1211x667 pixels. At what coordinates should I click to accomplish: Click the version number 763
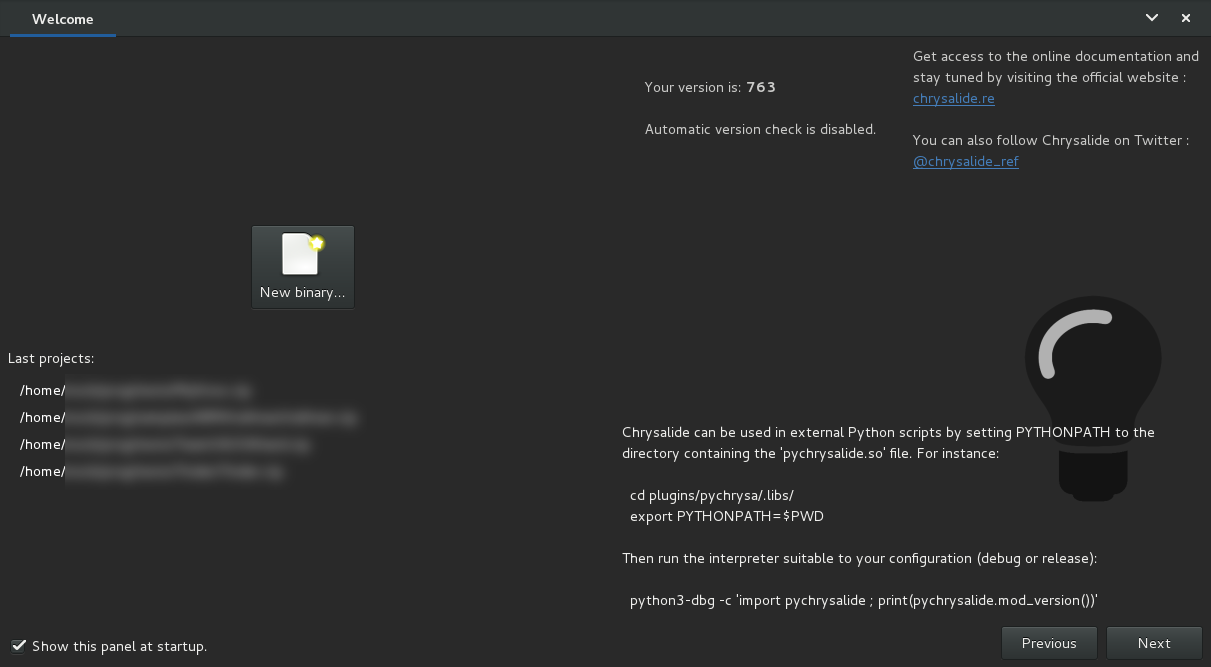point(761,87)
